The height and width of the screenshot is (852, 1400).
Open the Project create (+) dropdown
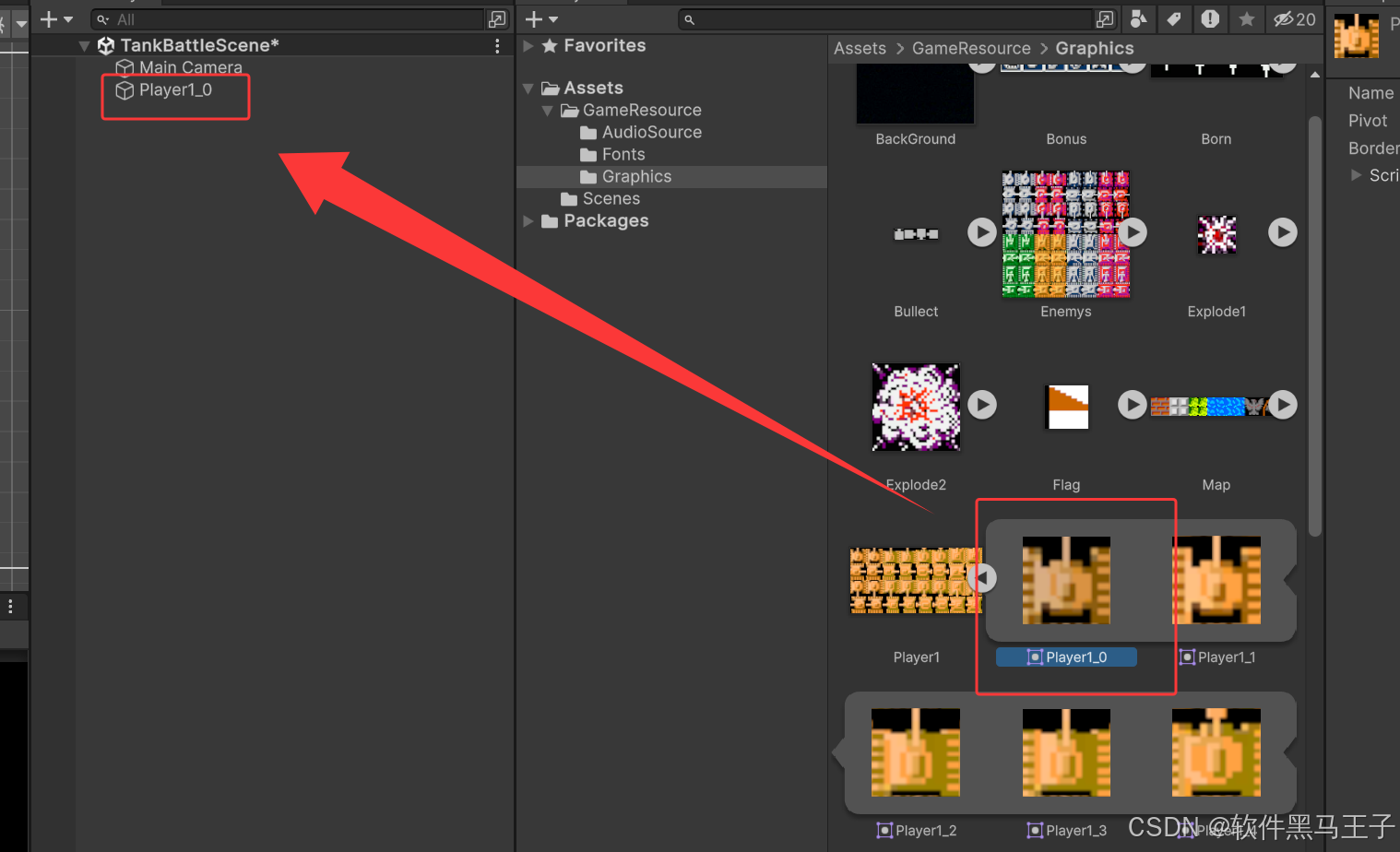click(x=541, y=19)
